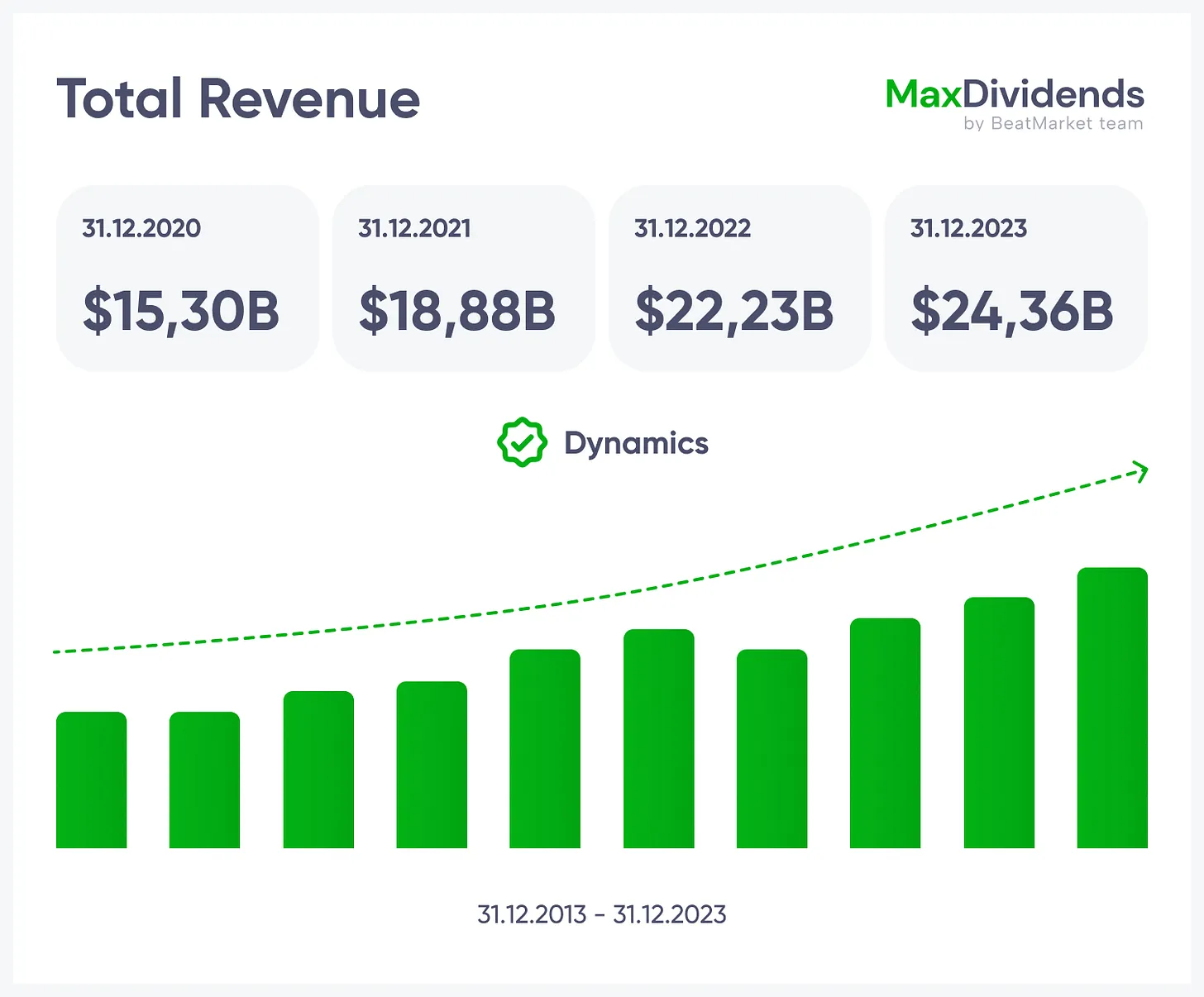Select the tallest bar at the far right

point(1112,708)
